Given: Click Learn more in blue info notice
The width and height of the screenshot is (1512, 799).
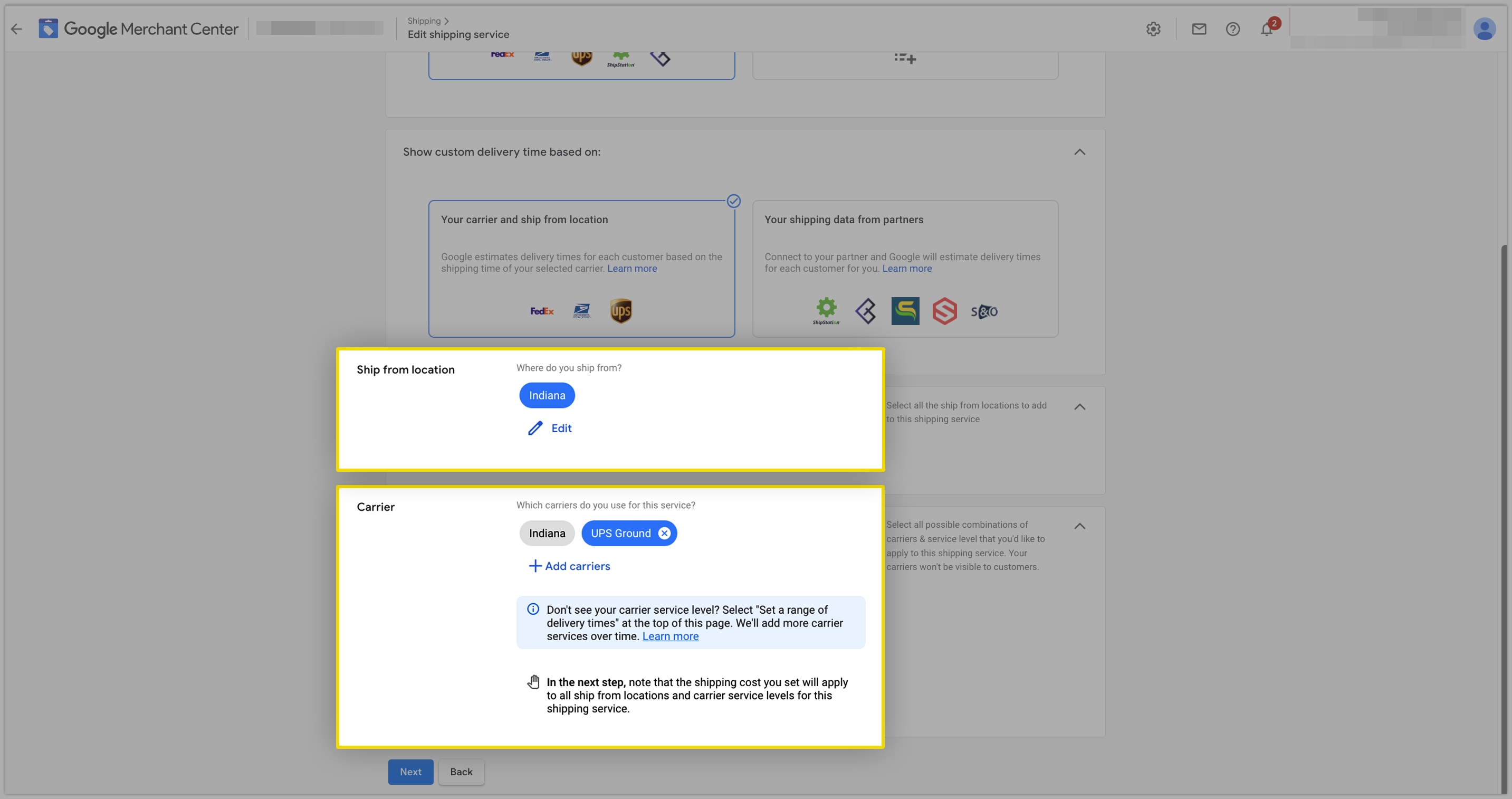Looking at the screenshot, I should pyautogui.click(x=671, y=636).
